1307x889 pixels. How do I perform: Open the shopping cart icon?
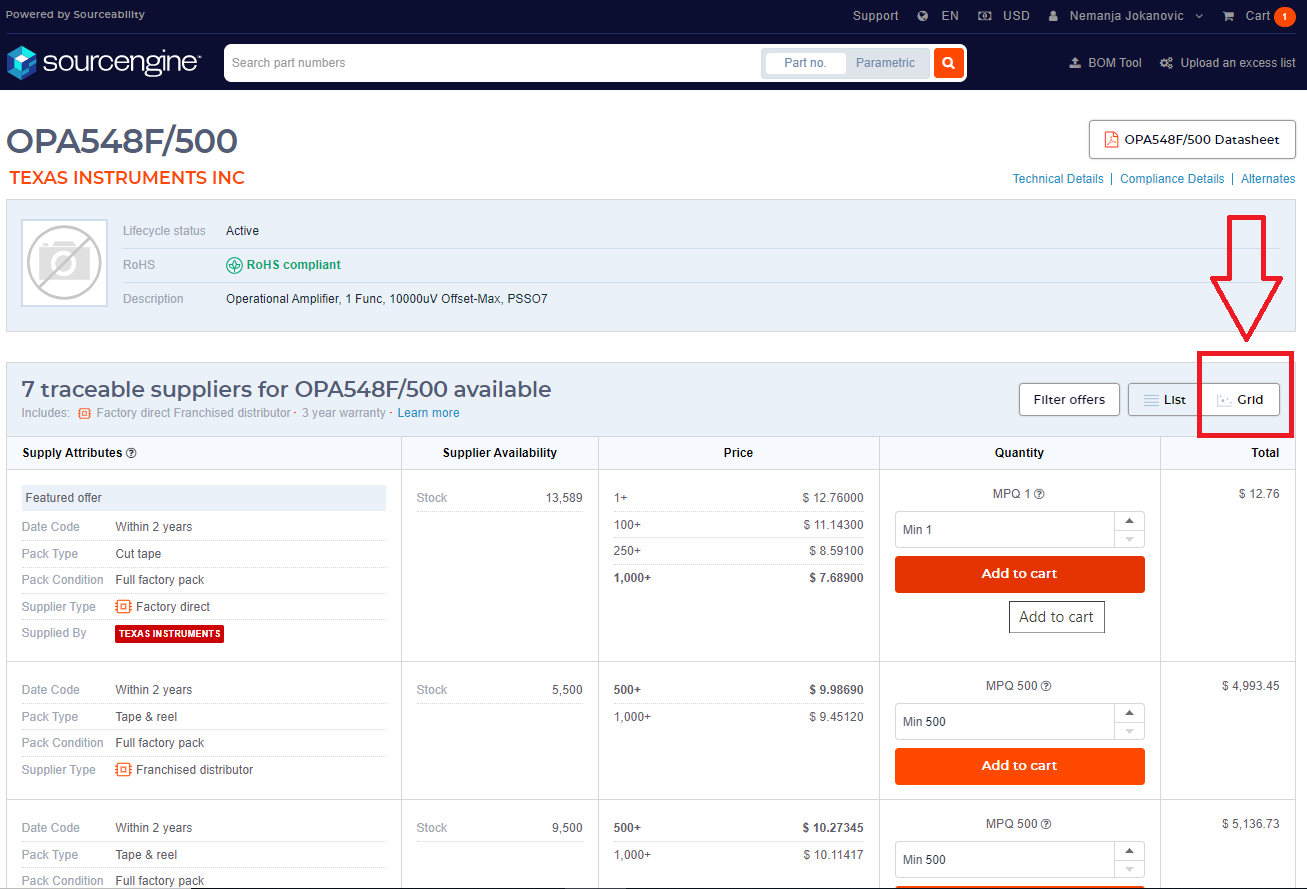tap(1228, 16)
